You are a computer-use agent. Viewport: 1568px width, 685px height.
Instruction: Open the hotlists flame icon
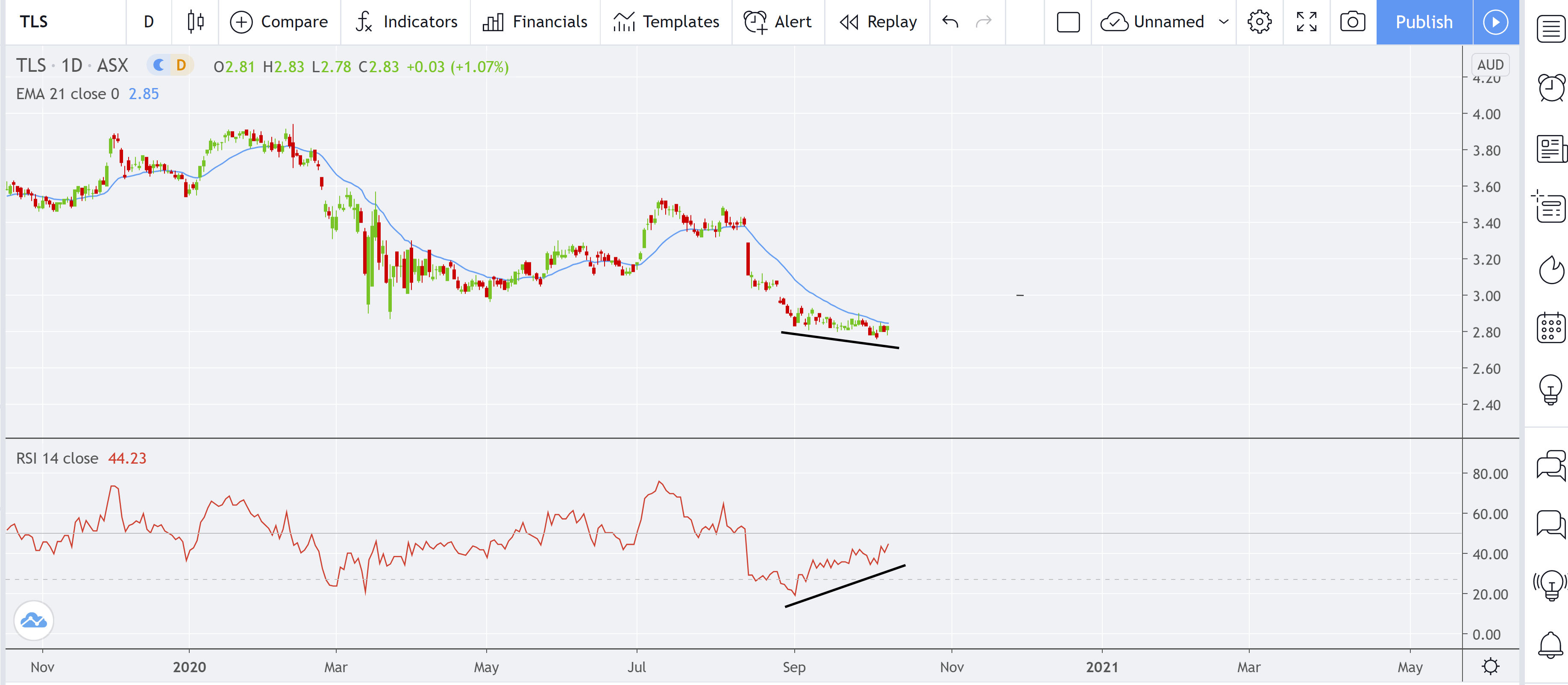(x=1551, y=269)
